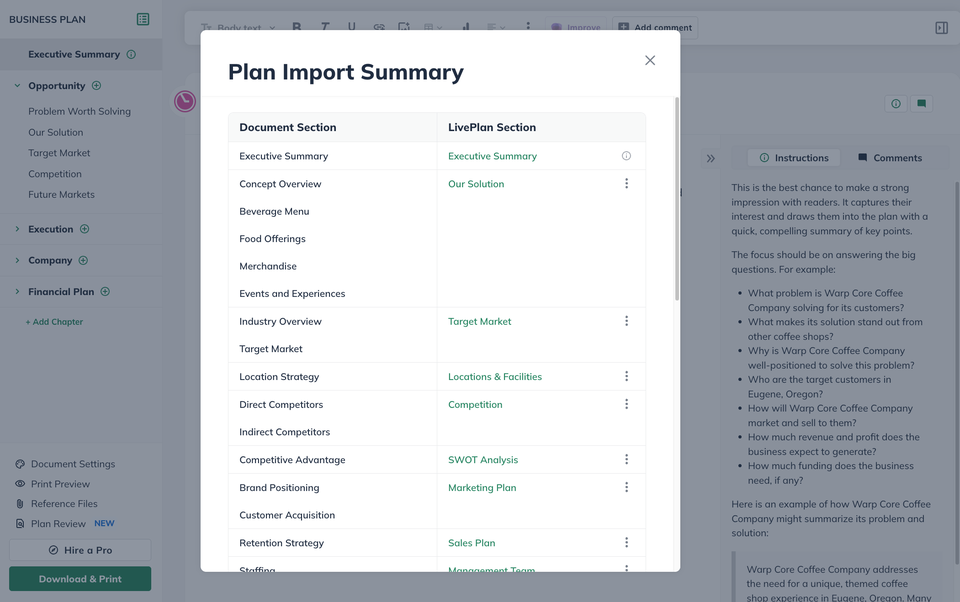Open three-dot menu for Locations & Facilities row

point(626,376)
